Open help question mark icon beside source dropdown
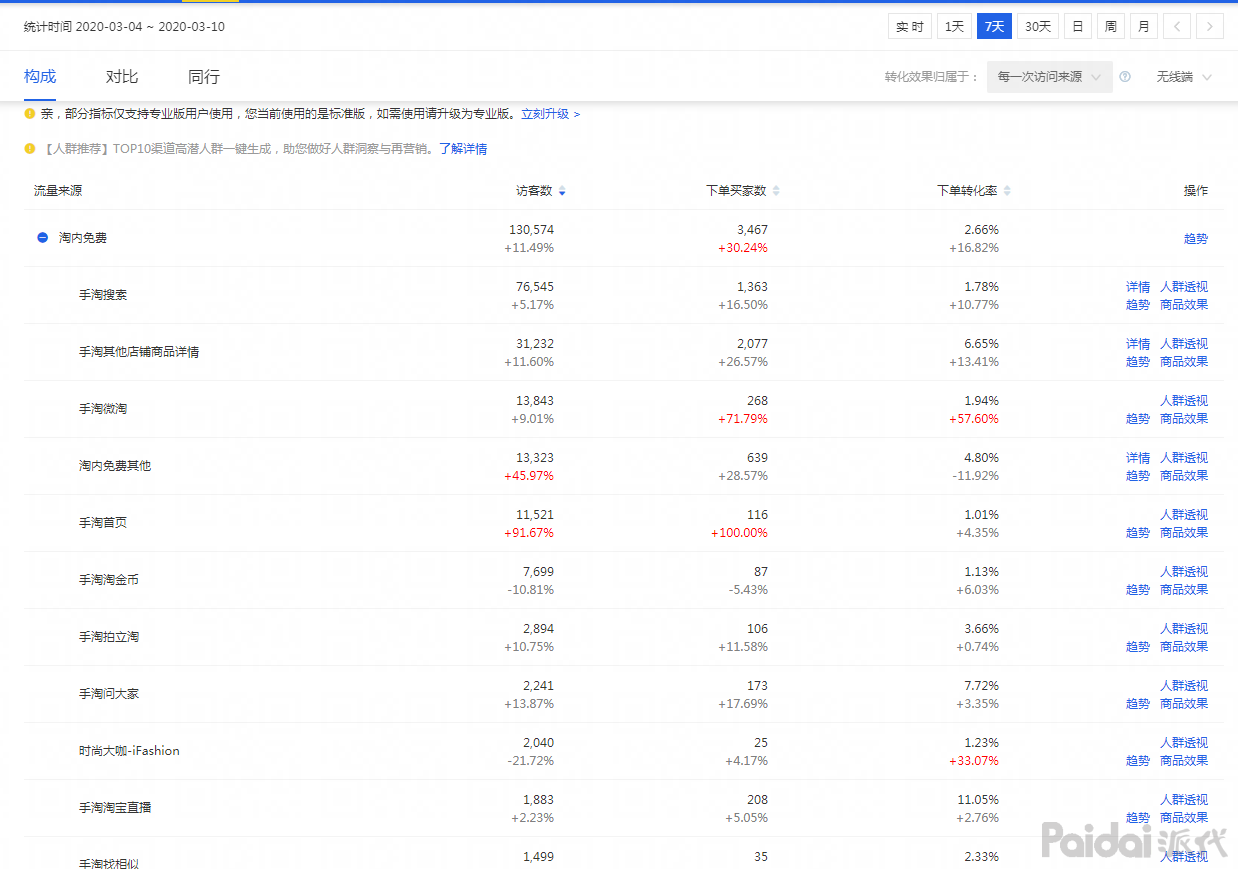The image size is (1238, 869). 1125,77
